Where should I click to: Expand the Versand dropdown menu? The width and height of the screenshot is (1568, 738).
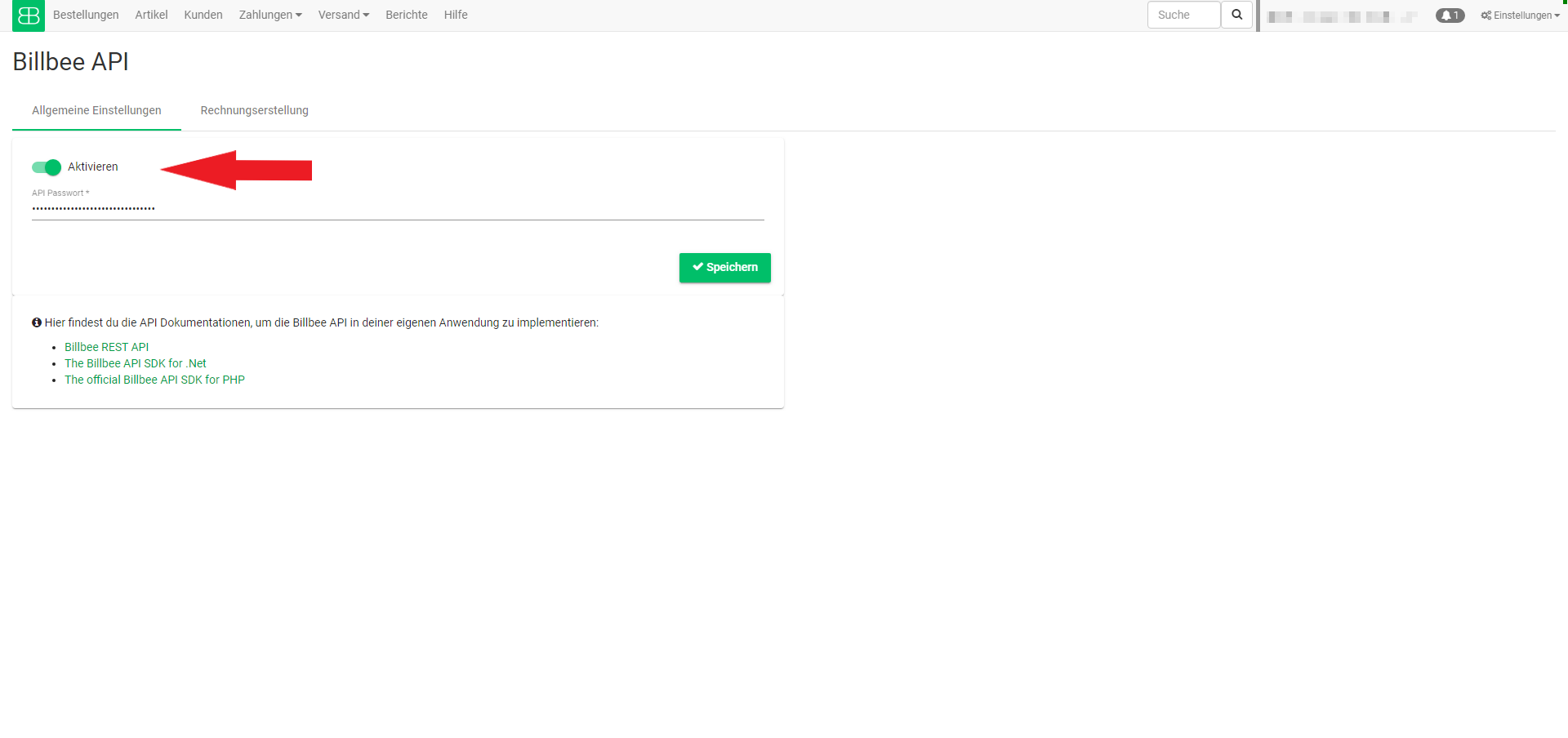pyautogui.click(x=344, y=15)
